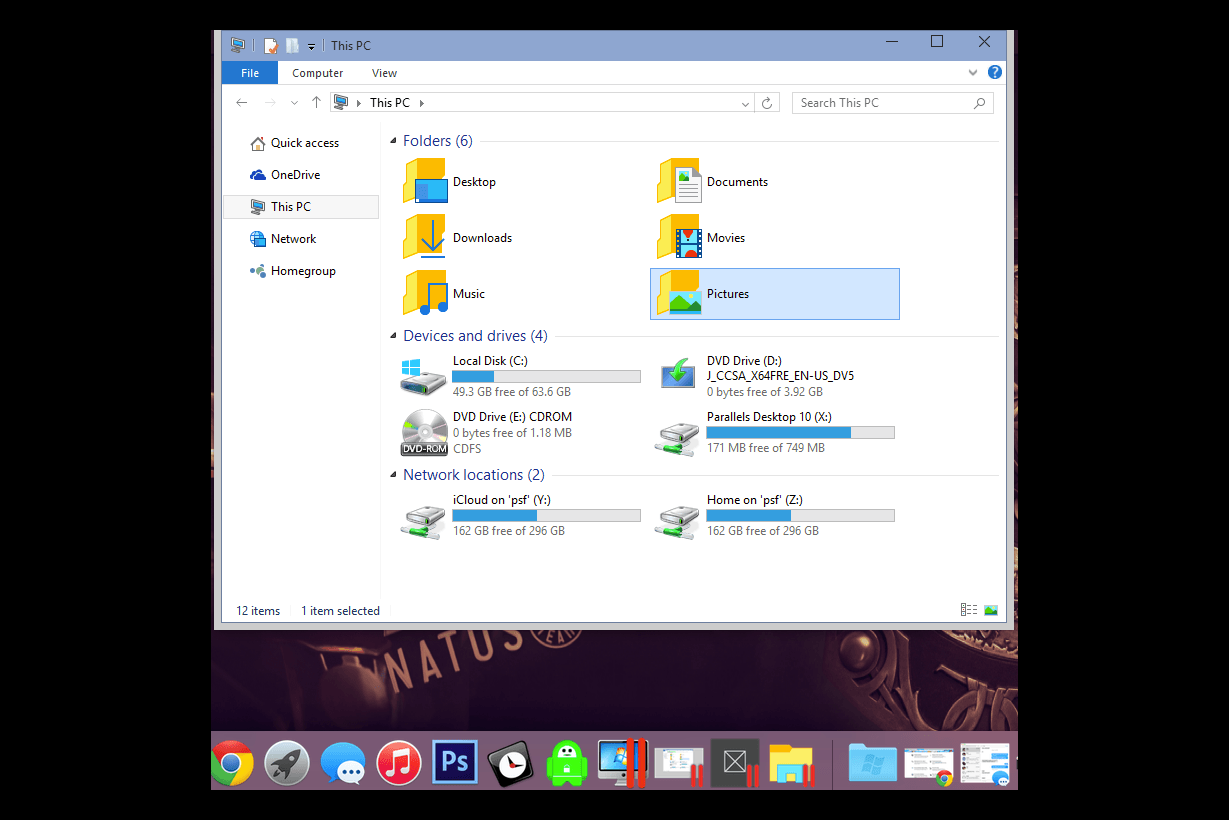
Task: Click address bar This PC path
Action: point(389,103)
